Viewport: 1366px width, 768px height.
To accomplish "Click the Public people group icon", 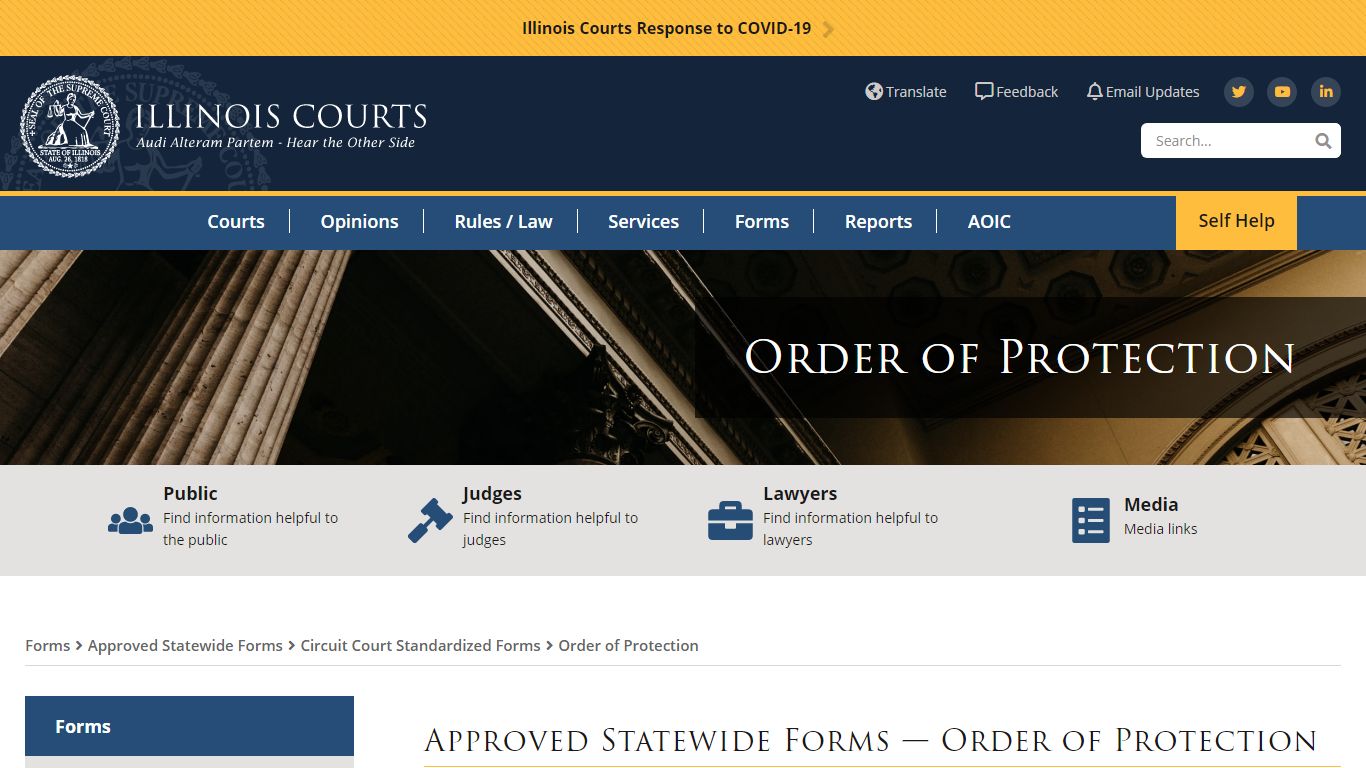I will click(x=130, y=521).
